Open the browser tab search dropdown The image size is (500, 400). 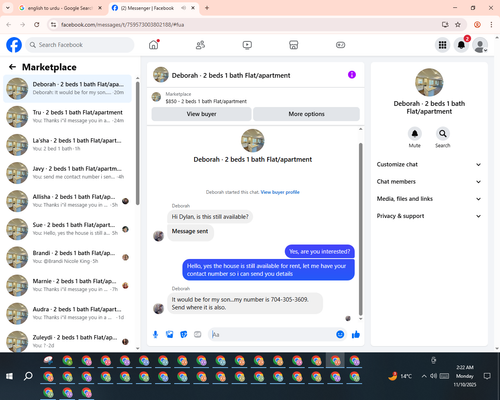tap(7, 8)
